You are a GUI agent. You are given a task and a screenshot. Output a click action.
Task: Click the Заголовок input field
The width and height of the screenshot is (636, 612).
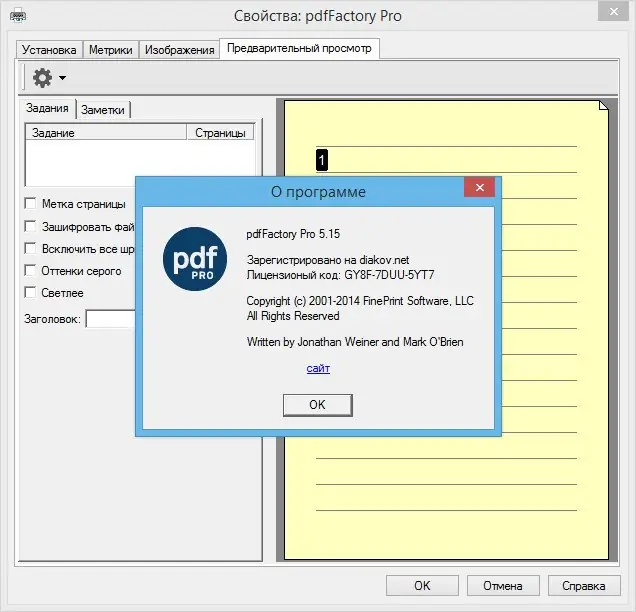[110, 319]
